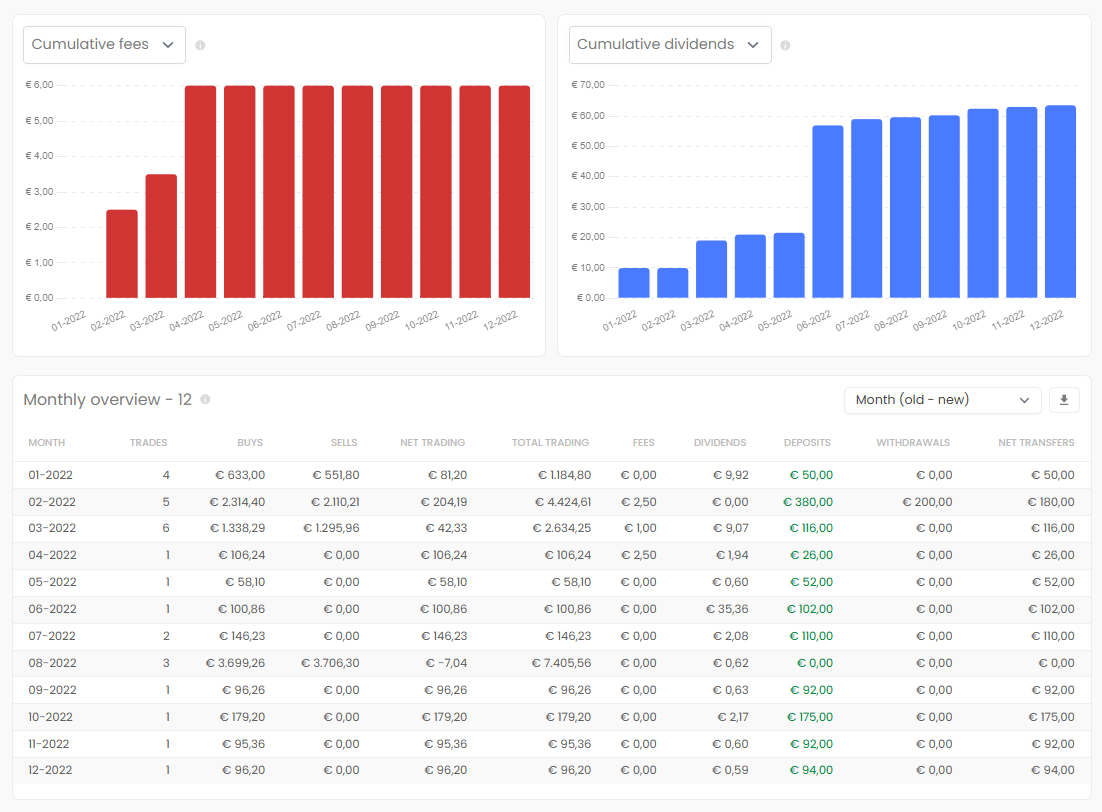The height and width of the screenshot is (812, 1102).
Task: Open the Cumulative dividends metric dropdown
Action: coord(669,44)
